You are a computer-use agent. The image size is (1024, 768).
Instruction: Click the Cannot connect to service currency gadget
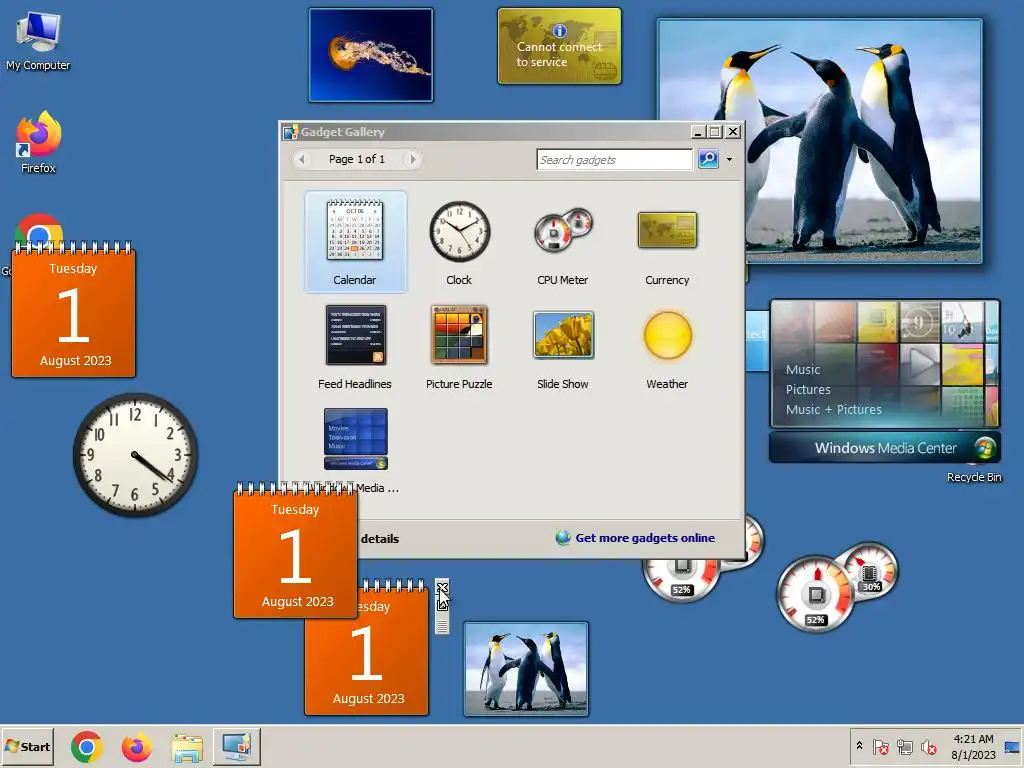[x=560, y=46]
